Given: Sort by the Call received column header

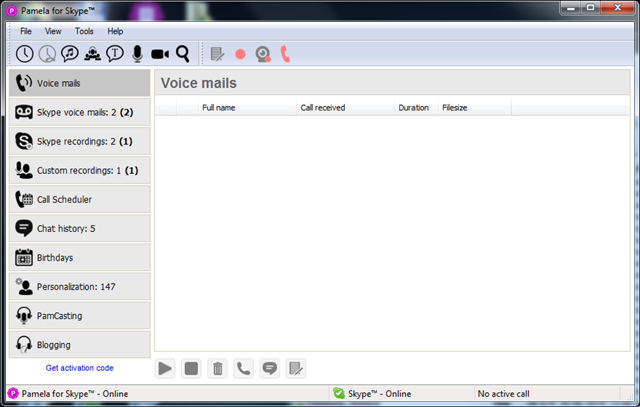Looking at the screenshot, I should click(345, 108).
